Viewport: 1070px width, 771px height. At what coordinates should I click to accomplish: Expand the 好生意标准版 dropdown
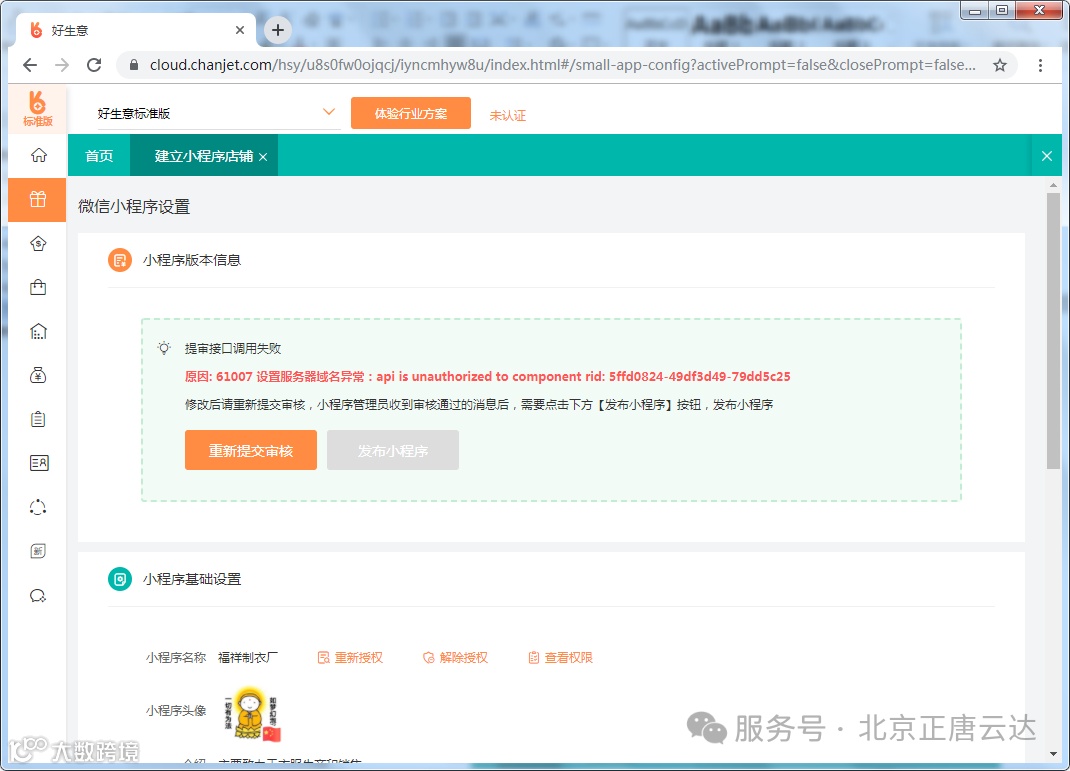(x=218, y=113)
